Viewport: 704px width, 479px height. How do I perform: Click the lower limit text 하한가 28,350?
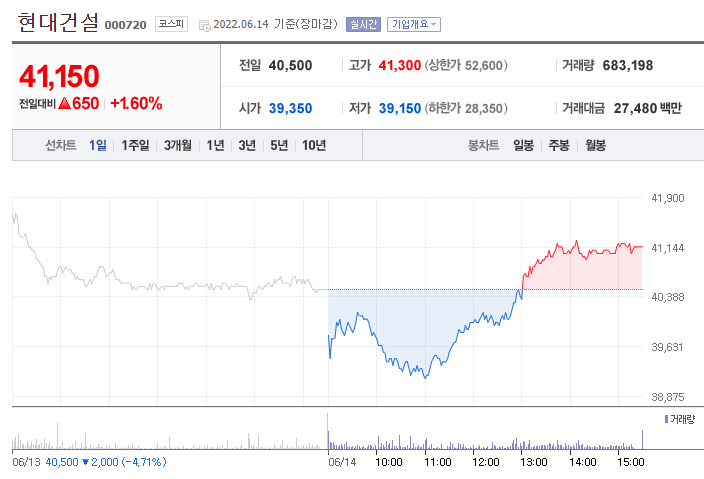pyautogui.click(x=466, y=109)
